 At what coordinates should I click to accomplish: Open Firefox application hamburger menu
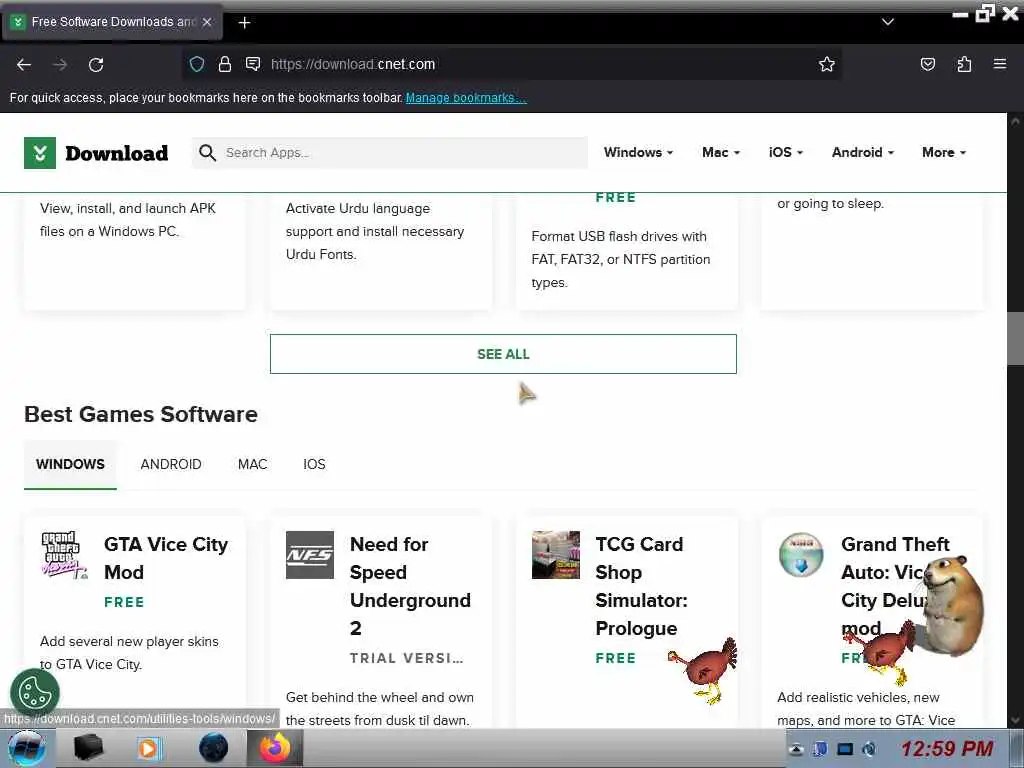coord(1000,64)
